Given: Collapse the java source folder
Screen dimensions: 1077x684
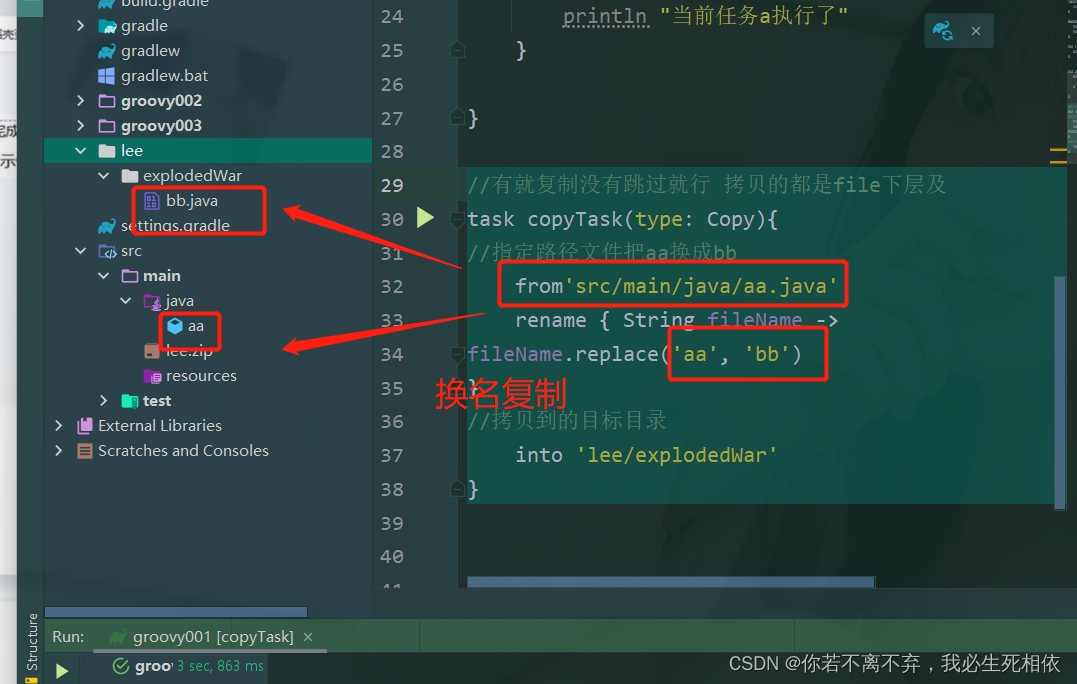Looking at the screenshot, I should click(126, 301).
